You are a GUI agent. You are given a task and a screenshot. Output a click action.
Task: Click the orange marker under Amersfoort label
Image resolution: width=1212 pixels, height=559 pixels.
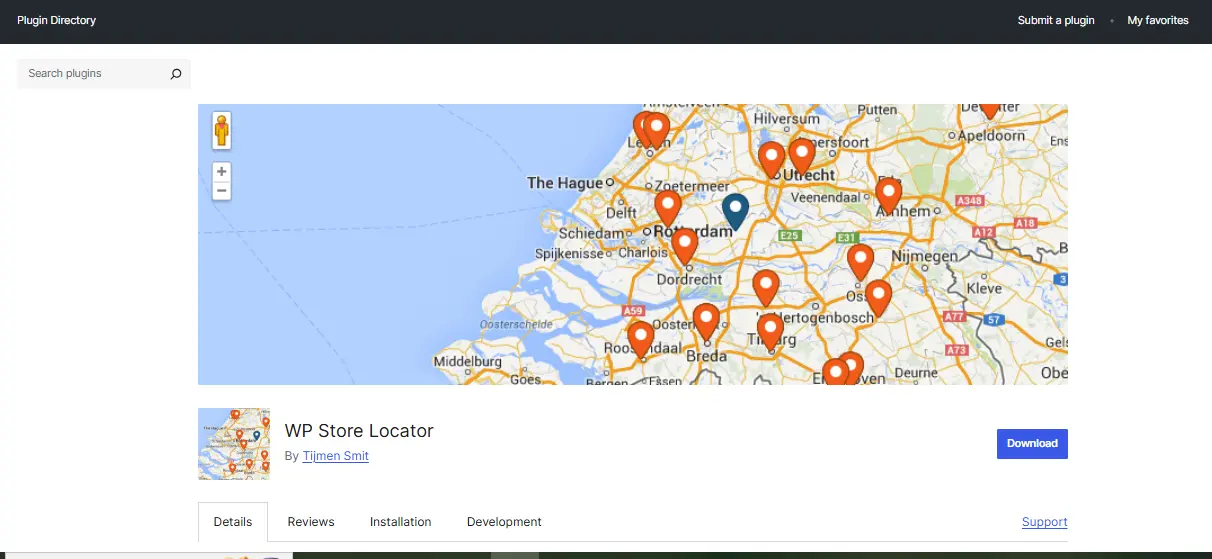(801, 155)
